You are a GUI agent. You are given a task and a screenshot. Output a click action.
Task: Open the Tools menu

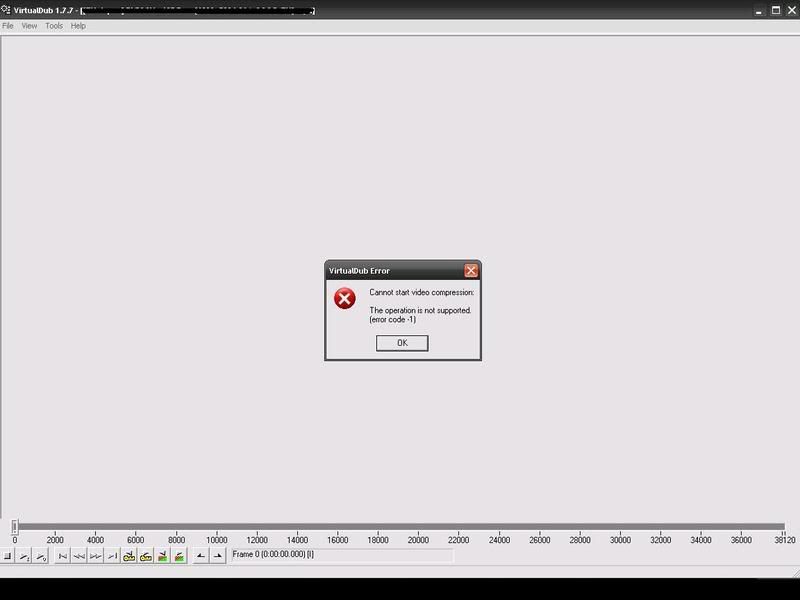[x=54, y=26]
